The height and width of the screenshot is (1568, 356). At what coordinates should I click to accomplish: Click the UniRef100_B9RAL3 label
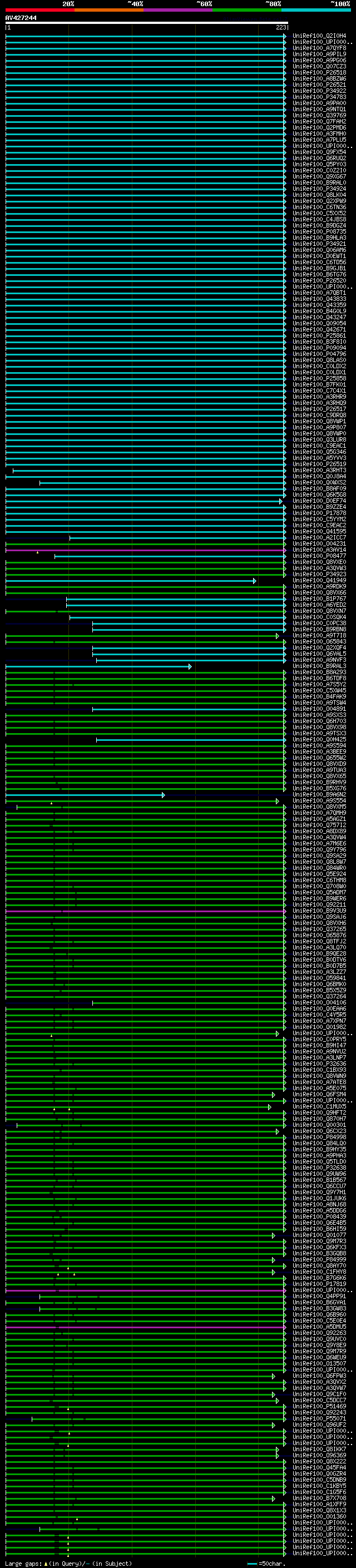tap(319, 666)
